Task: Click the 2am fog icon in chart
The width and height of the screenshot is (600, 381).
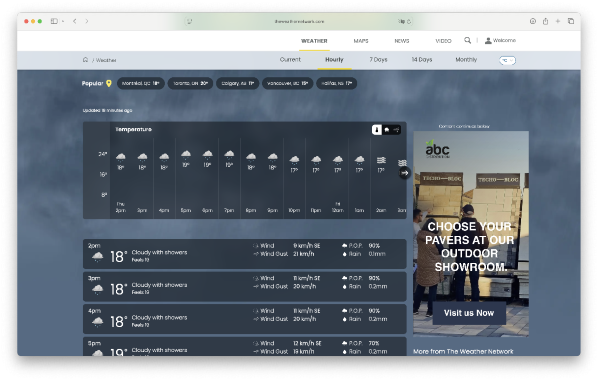Action: (x=381, y=160)
